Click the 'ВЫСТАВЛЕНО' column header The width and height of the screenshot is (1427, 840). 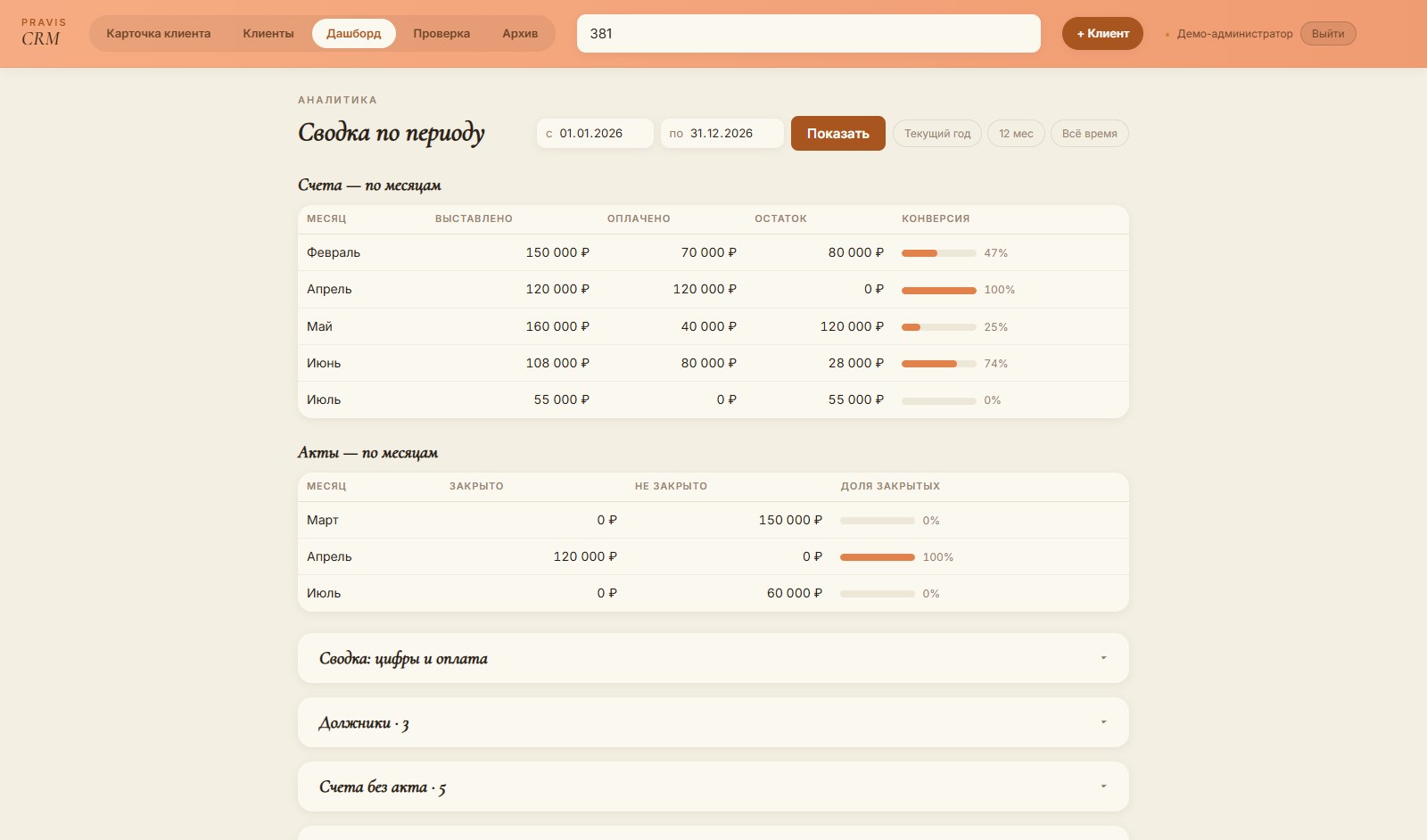tap(474, 218)
